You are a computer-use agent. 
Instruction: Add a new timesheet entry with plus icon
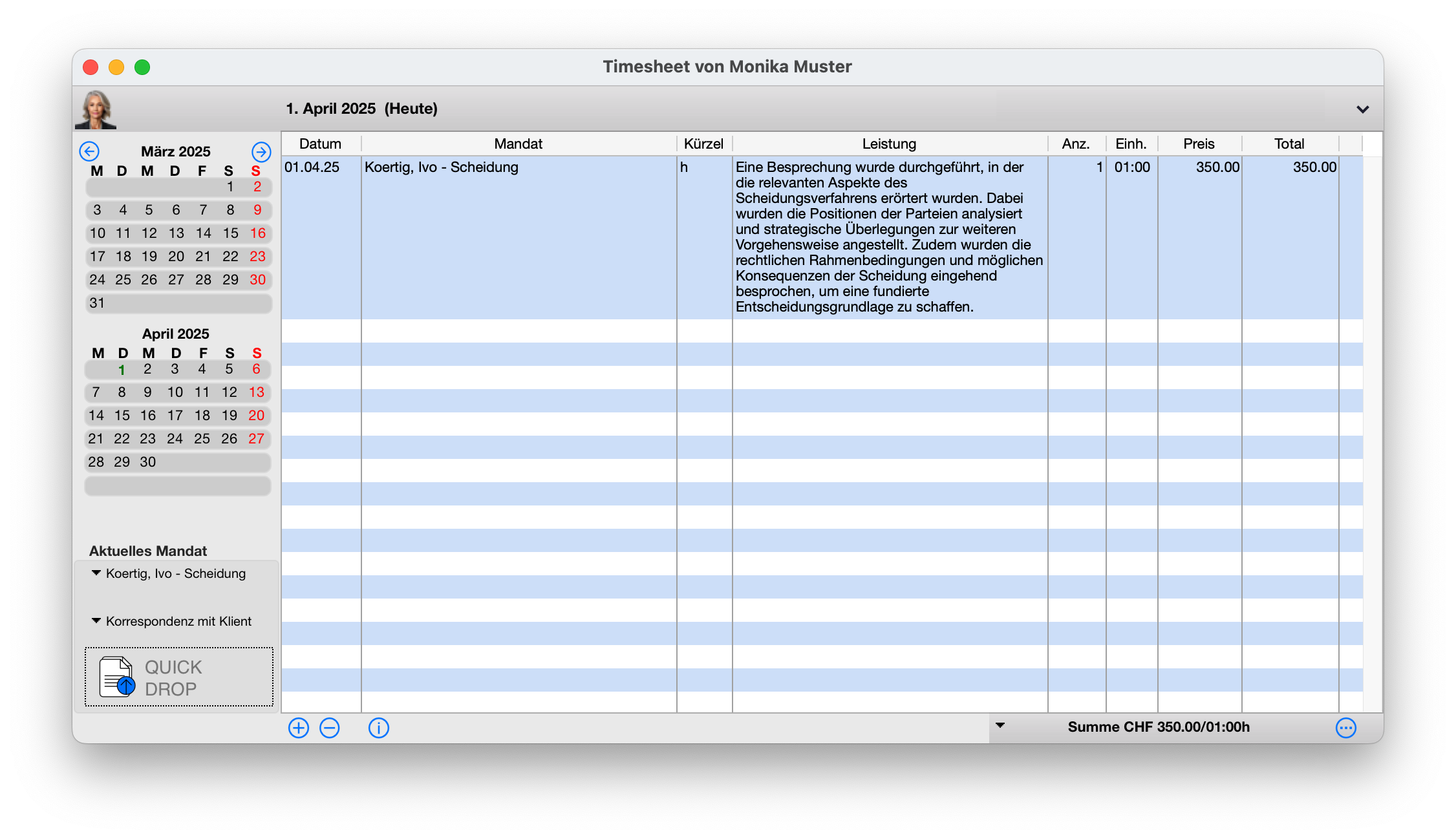pos(299,728)
